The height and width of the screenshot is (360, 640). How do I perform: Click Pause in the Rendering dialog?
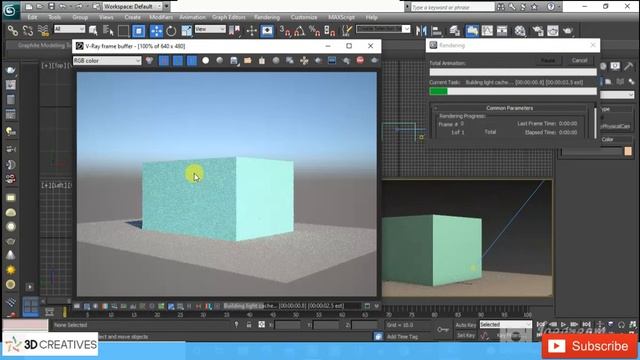click(548, 60)
